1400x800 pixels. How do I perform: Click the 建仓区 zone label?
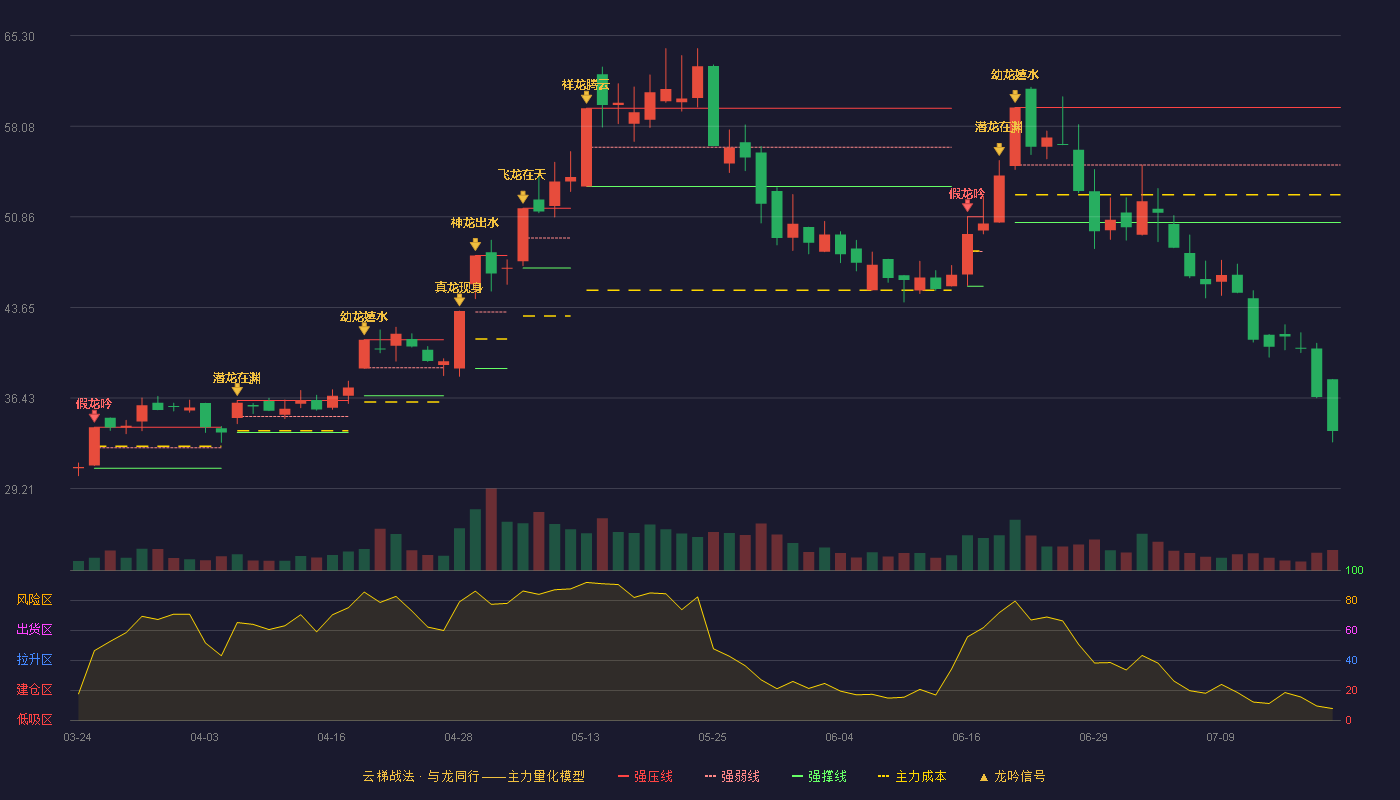34,690
